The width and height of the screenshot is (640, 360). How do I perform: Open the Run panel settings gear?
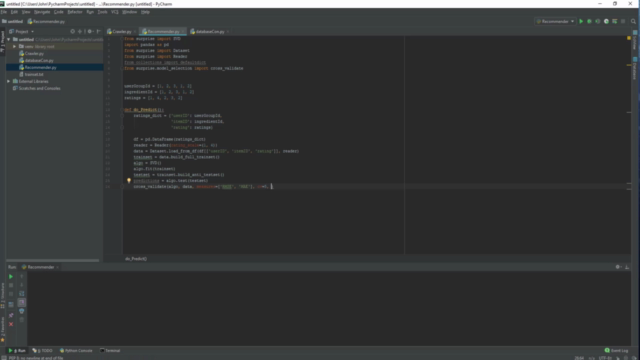(x=618, y=267)
